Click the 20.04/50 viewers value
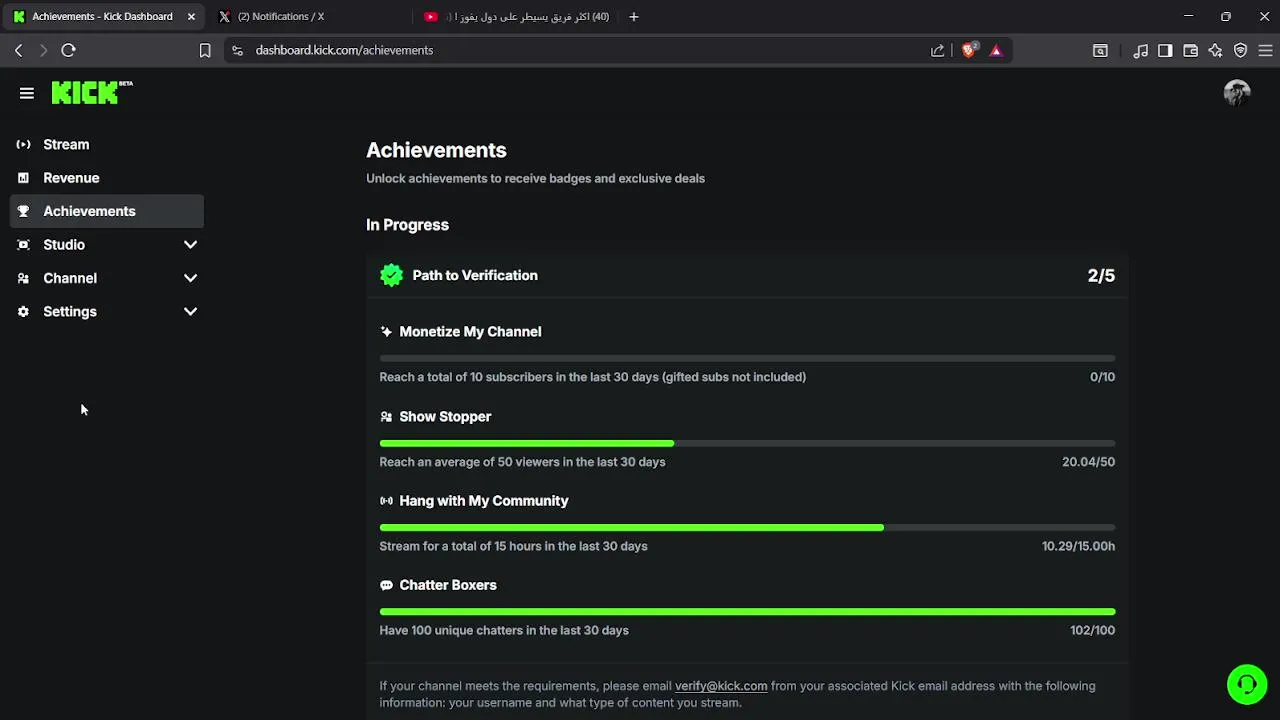This screenshot has height=720, width=1280. (x=1088, y=462)
